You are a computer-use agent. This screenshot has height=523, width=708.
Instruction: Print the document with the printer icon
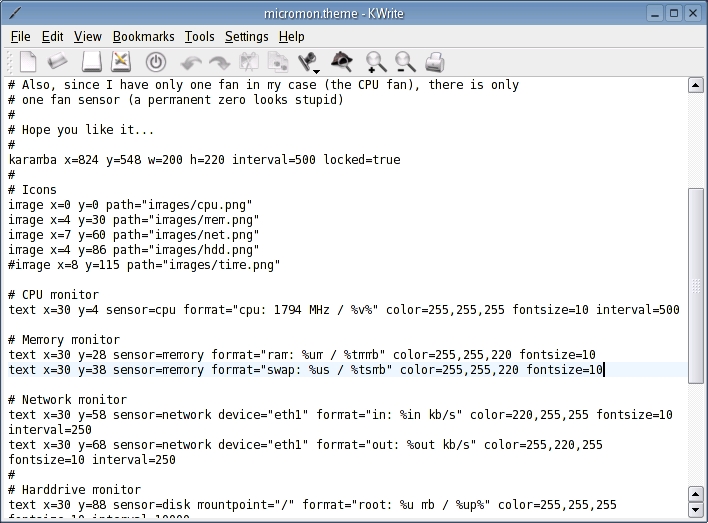[435, 62]
